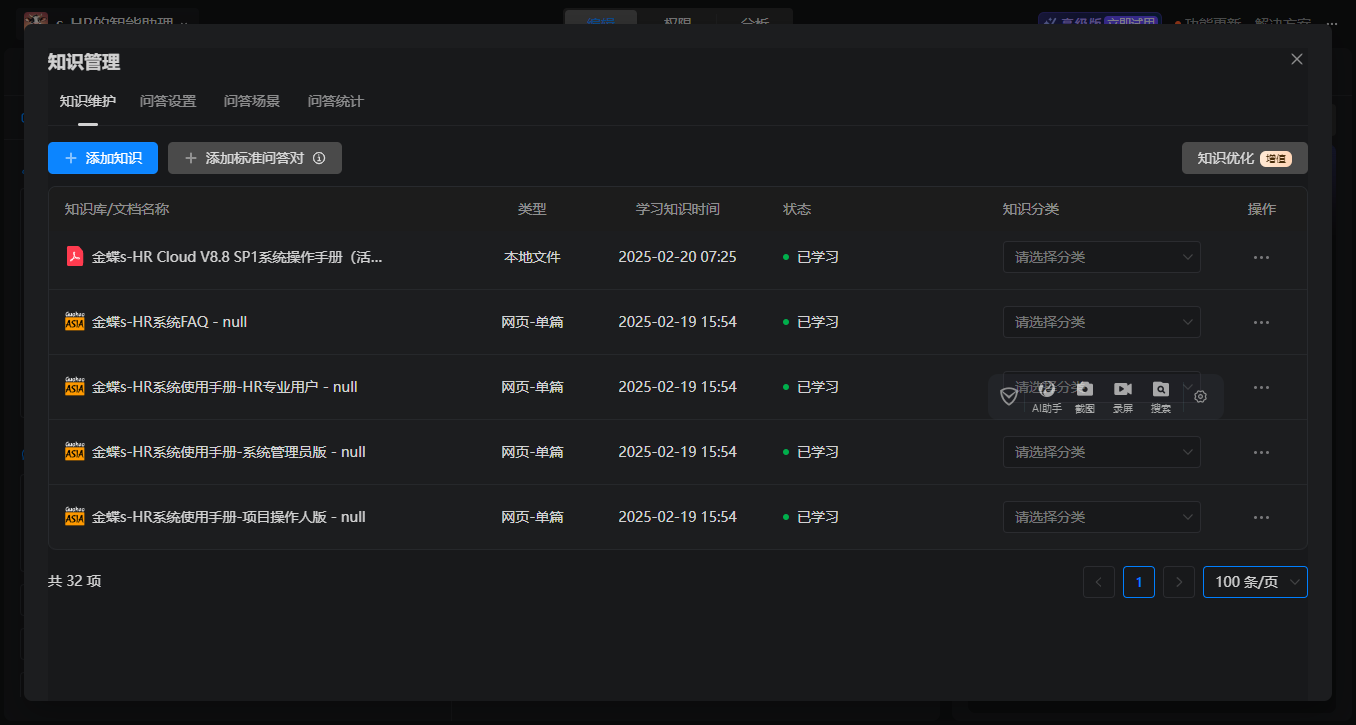Close the 知识管理 dialog
1356x725 pixels.
[x=1297, y=59]
